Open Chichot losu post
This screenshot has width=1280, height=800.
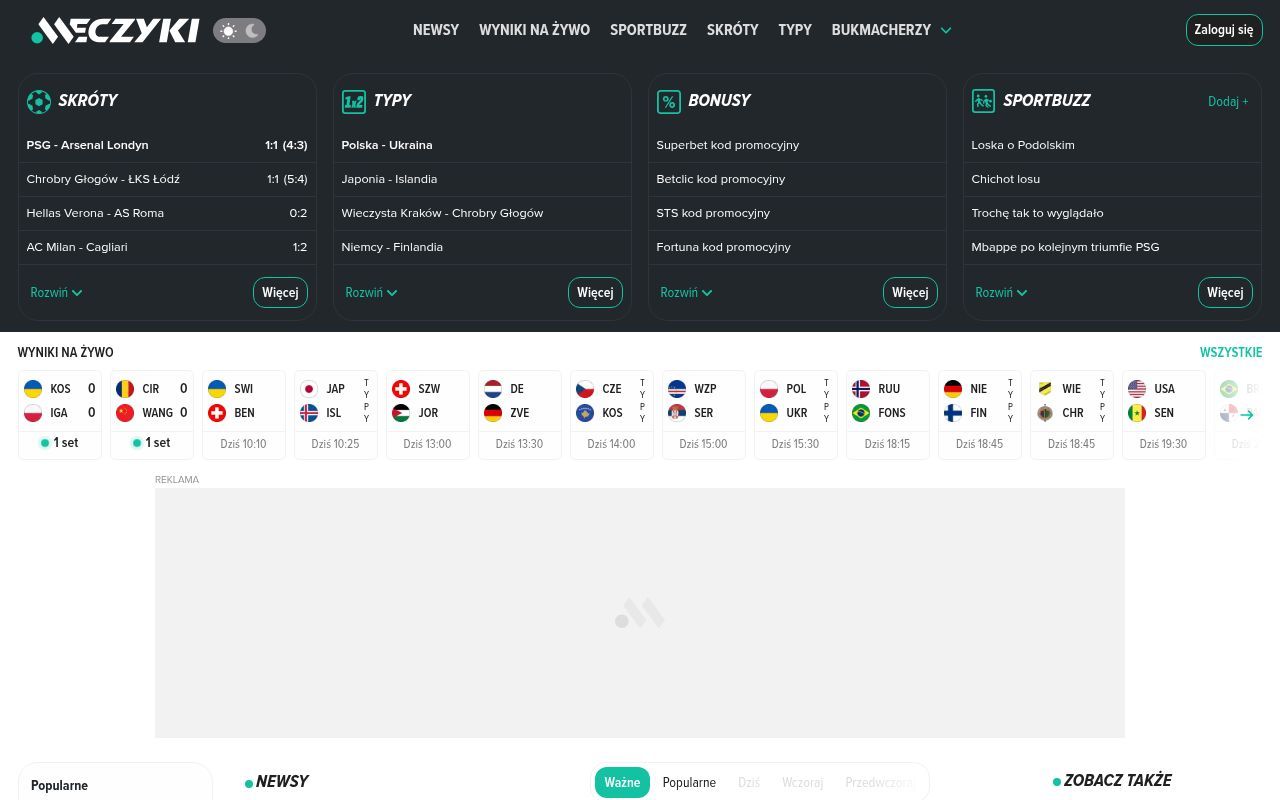click(1112, 179)
